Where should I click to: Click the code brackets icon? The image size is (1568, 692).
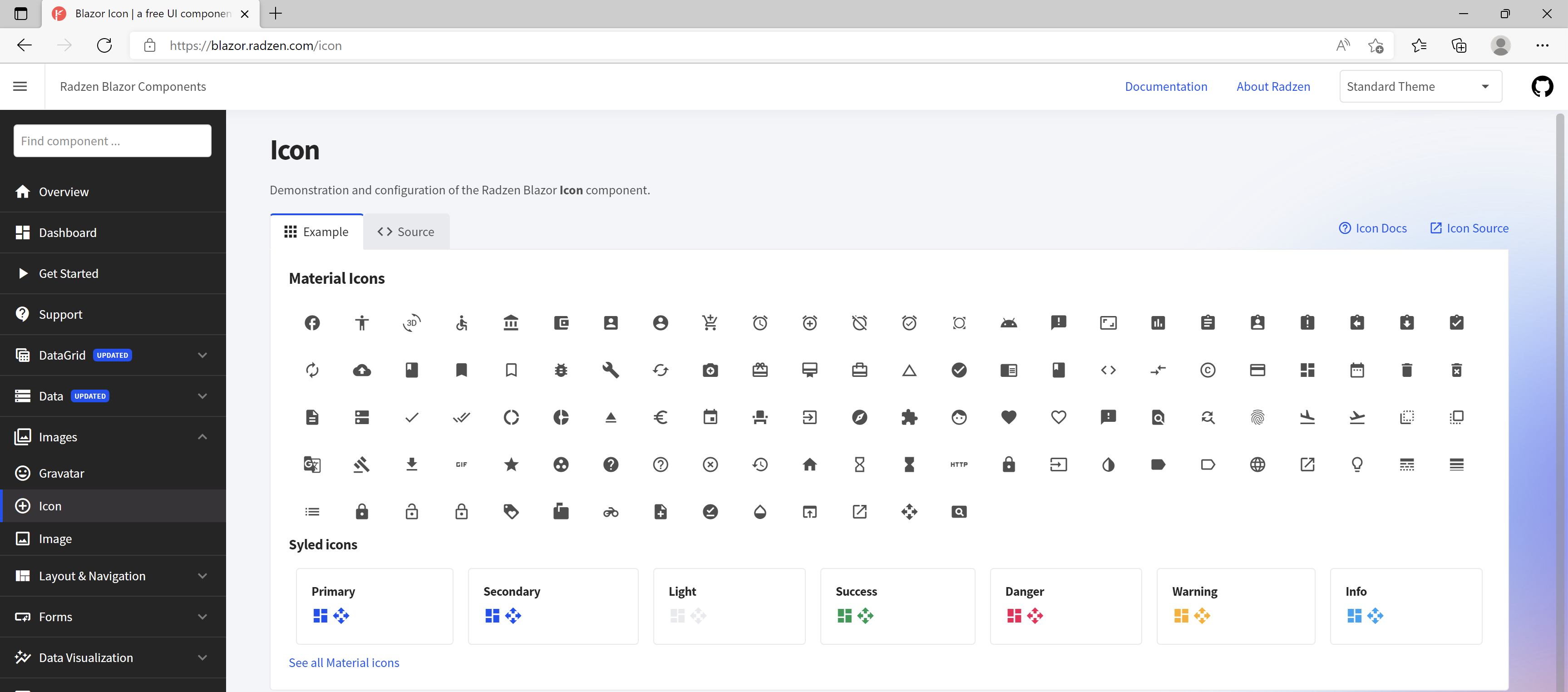click(x=1109, y=370)
